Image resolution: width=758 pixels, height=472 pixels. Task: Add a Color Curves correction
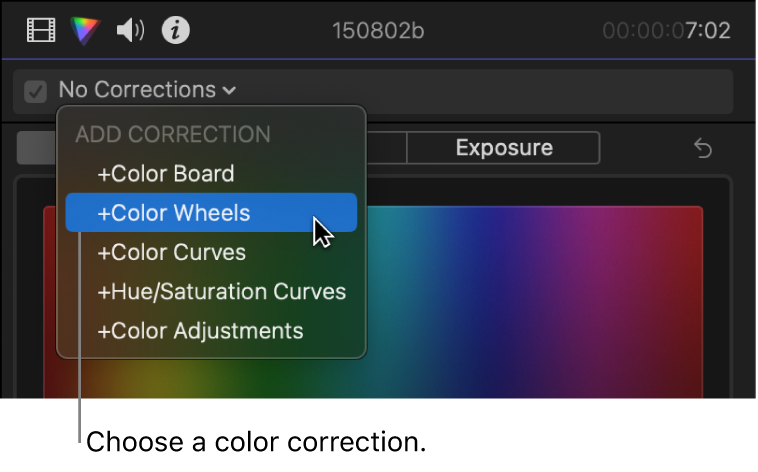[171, 252]
